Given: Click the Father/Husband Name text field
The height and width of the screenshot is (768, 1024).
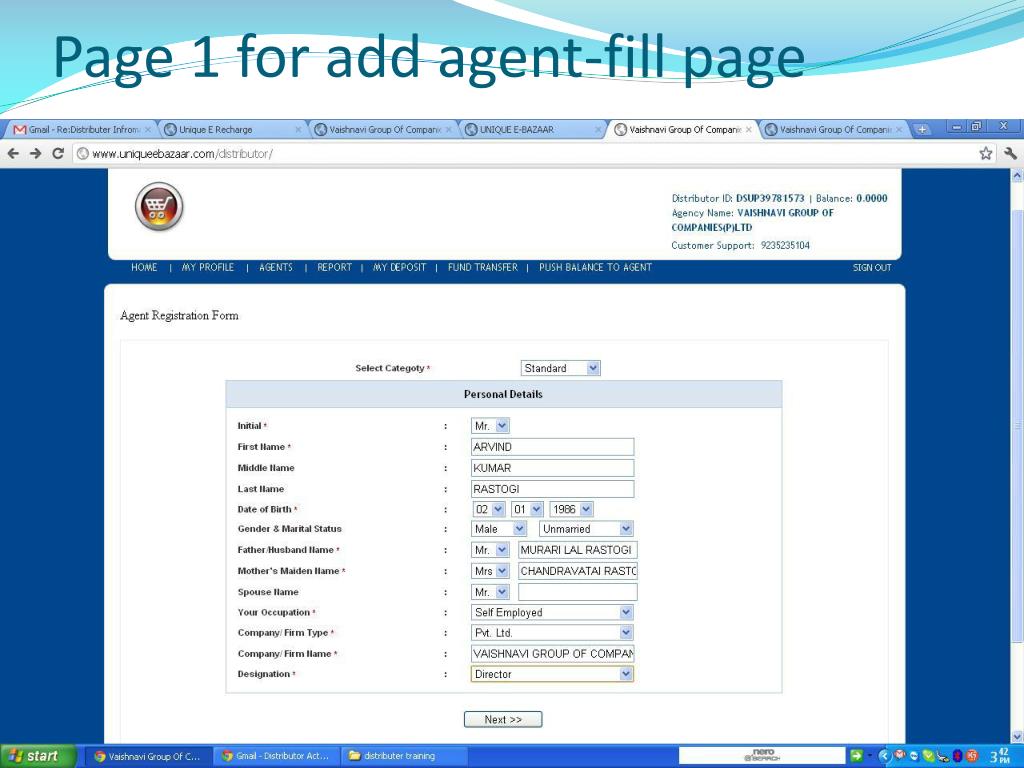Looking at the screenshot, I should point(577,550).
